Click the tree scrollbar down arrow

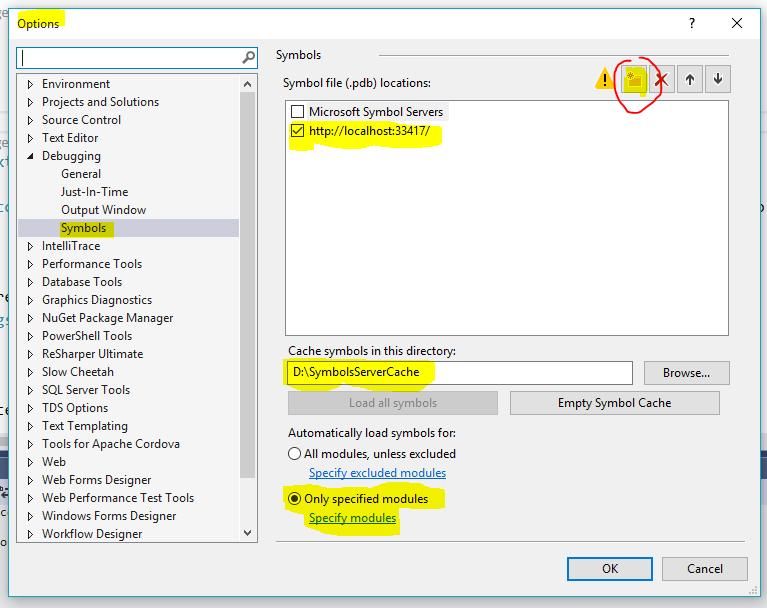(x=248, y=533)
